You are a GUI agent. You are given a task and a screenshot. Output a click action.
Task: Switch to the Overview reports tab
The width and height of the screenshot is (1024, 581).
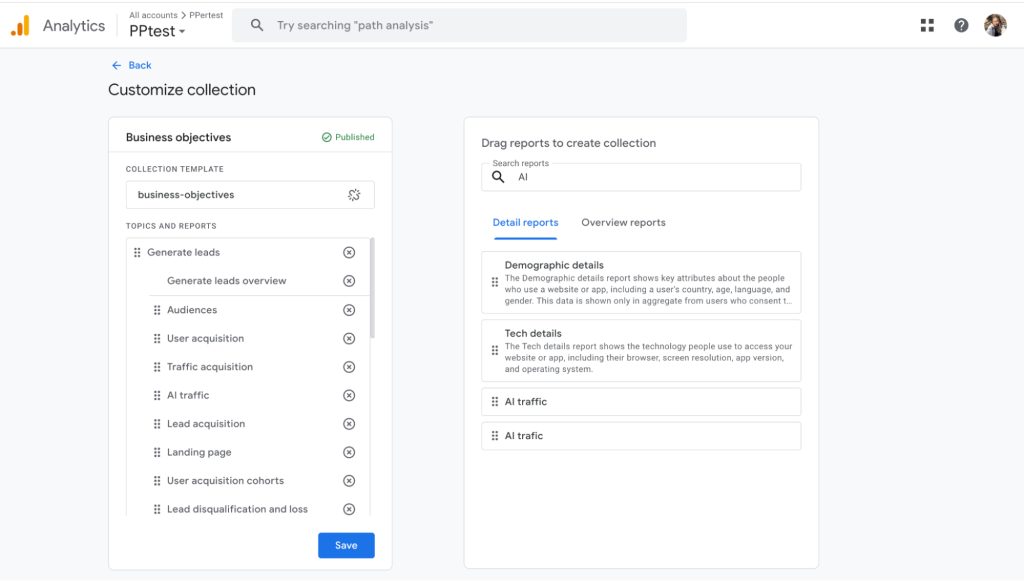click(623, 223)
